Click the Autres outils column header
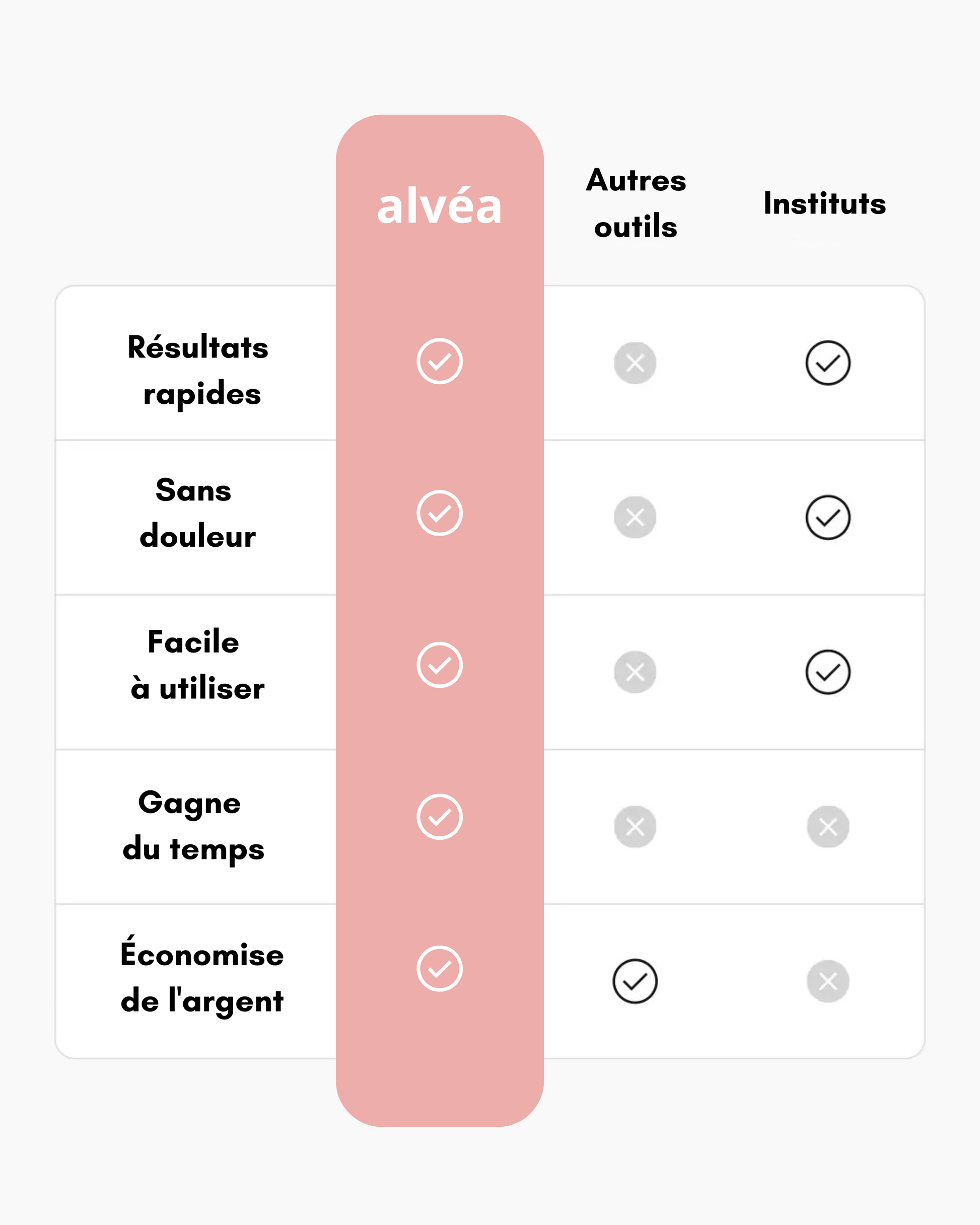Viewport: 980px width, 1225px height. (636, 203)
